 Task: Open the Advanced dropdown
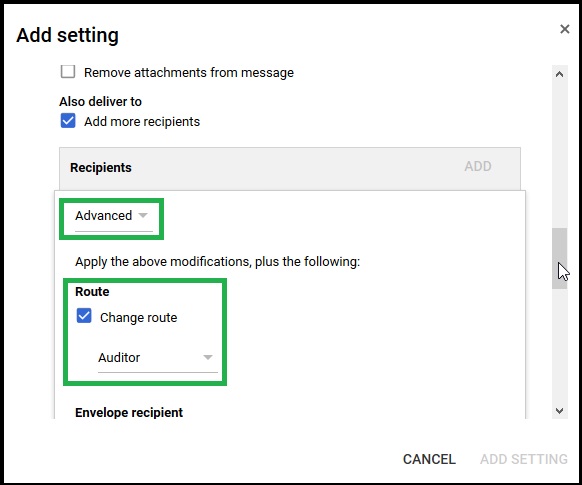pos(114,219)
